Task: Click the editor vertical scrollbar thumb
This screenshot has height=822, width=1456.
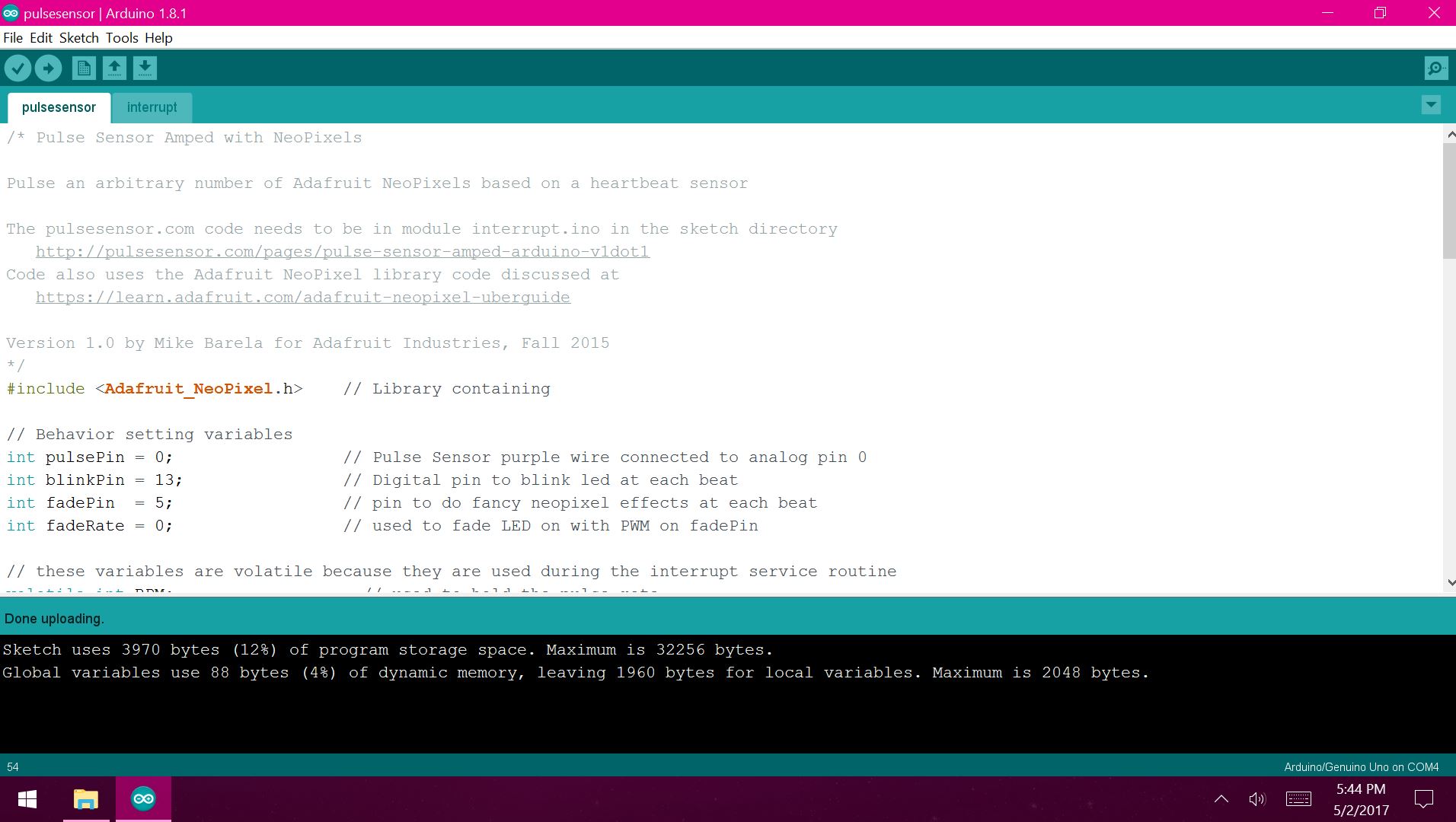Action: point(1449,200)
